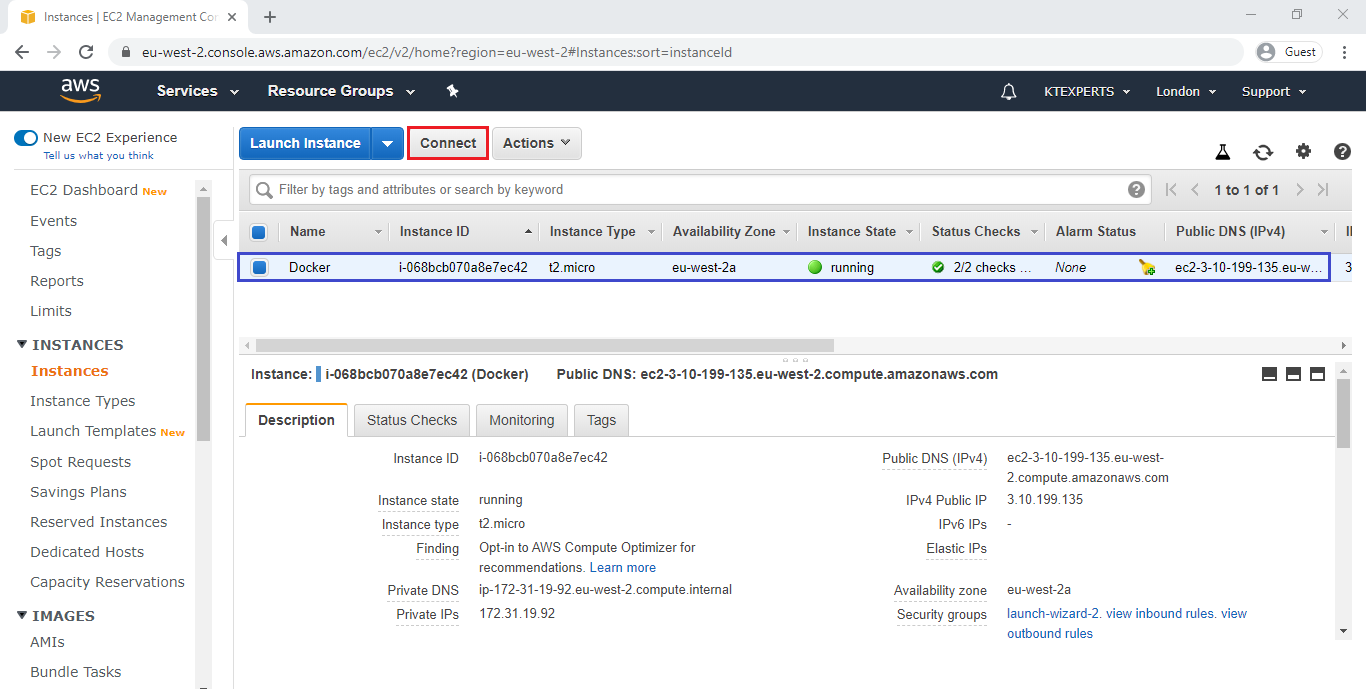
Task: Click the Connect button
Action: [x=448, y=143]
